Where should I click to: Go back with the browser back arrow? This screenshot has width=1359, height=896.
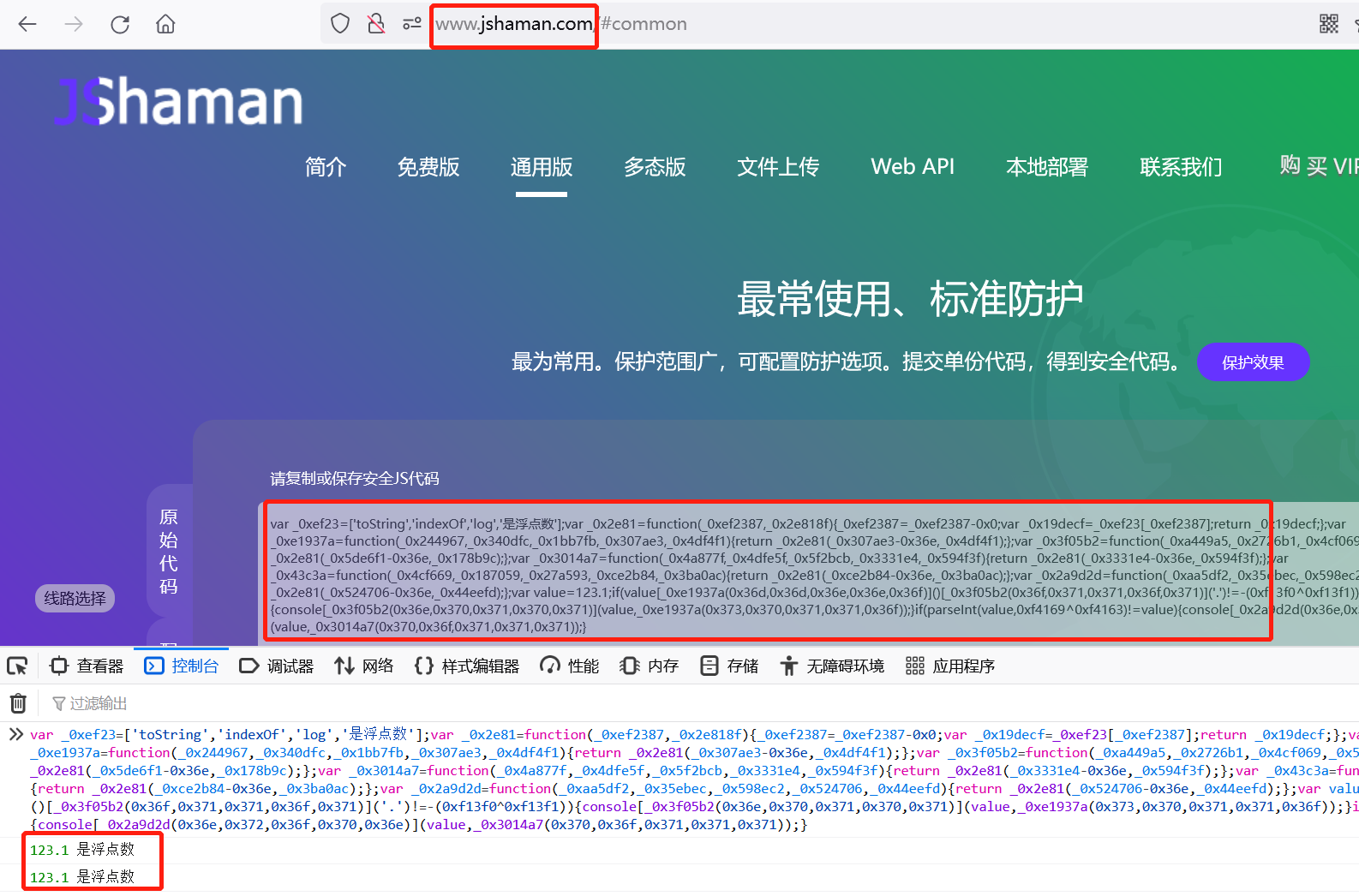27,24
